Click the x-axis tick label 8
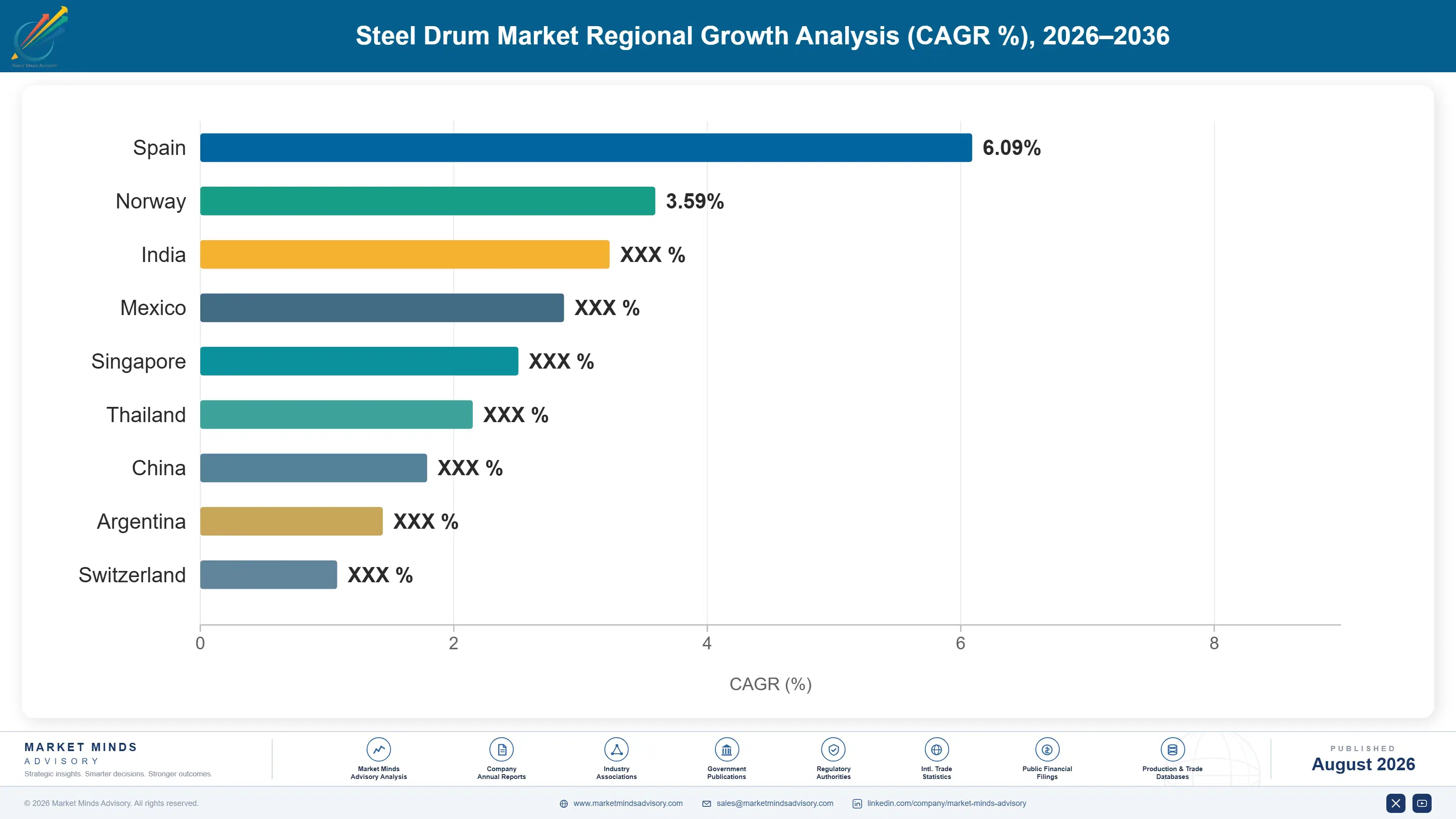The height and width of the screenshot is (819, 1456). (x=1214, y=643)
